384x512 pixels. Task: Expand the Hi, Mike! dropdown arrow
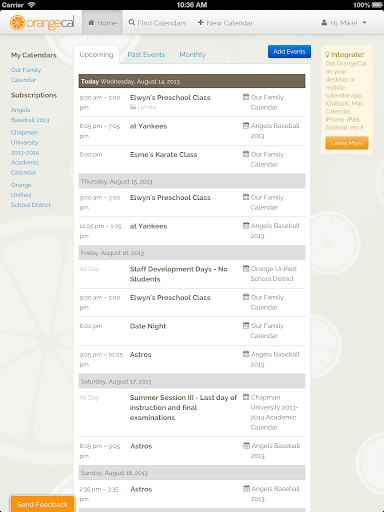tap(364, 23)
